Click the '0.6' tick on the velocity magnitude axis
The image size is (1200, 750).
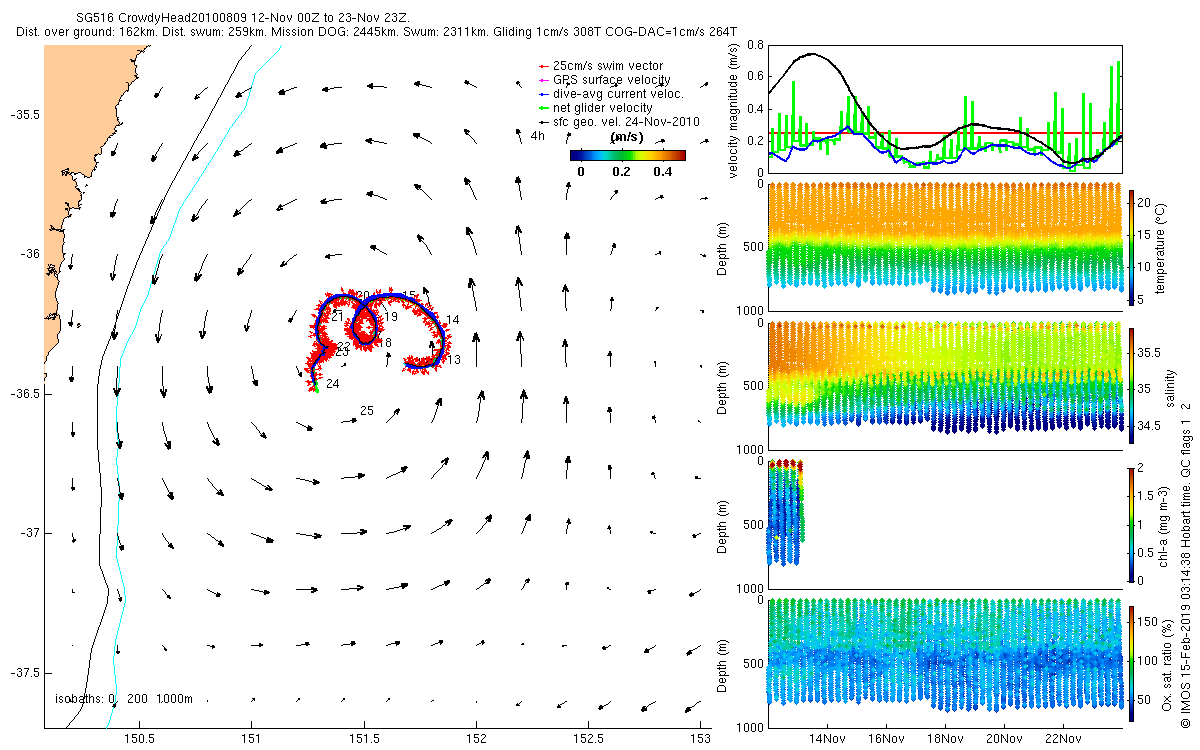756,77
